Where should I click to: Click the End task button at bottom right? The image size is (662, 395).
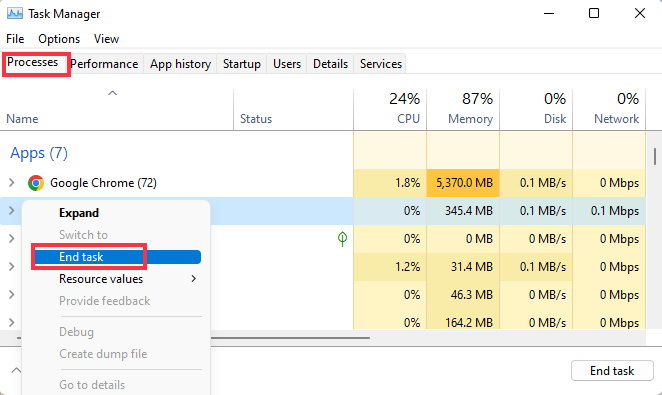click(612, 371)
